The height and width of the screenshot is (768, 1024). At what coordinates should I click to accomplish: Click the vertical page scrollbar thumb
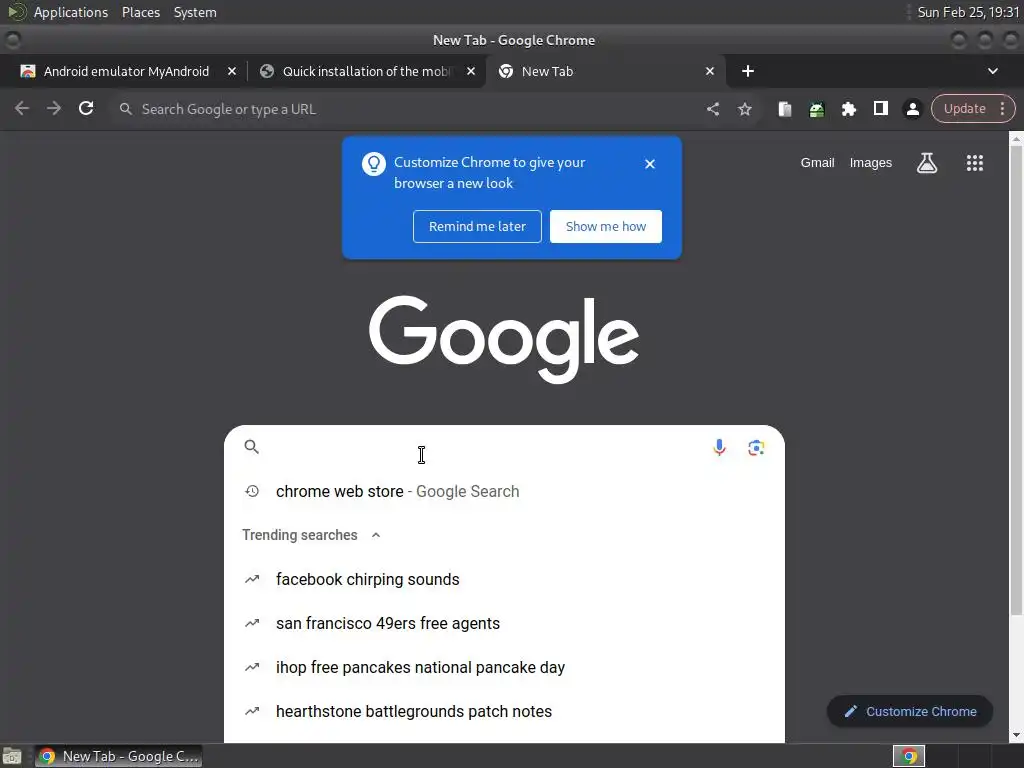pos(1016,379)
